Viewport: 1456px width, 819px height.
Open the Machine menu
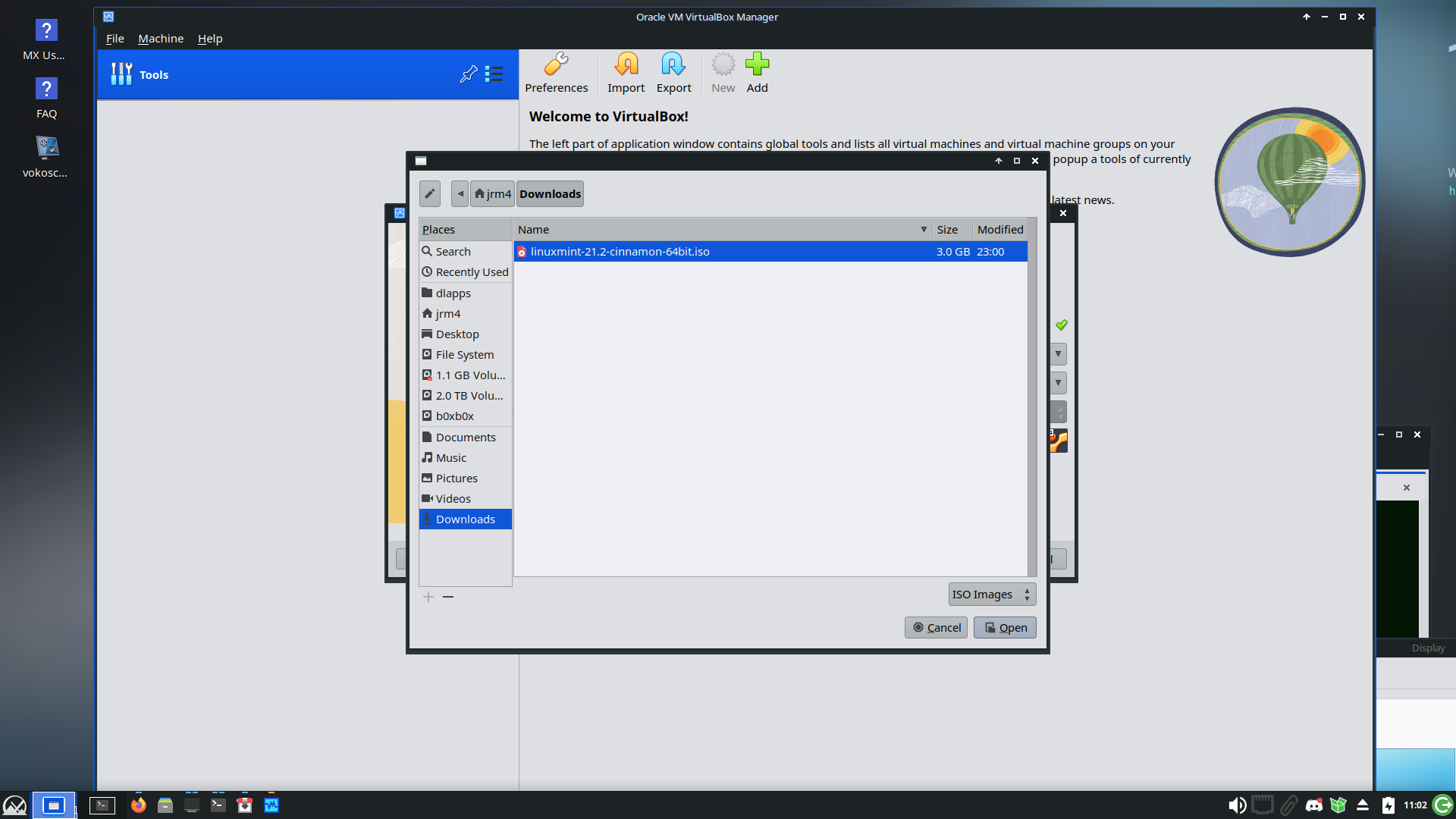161,39
